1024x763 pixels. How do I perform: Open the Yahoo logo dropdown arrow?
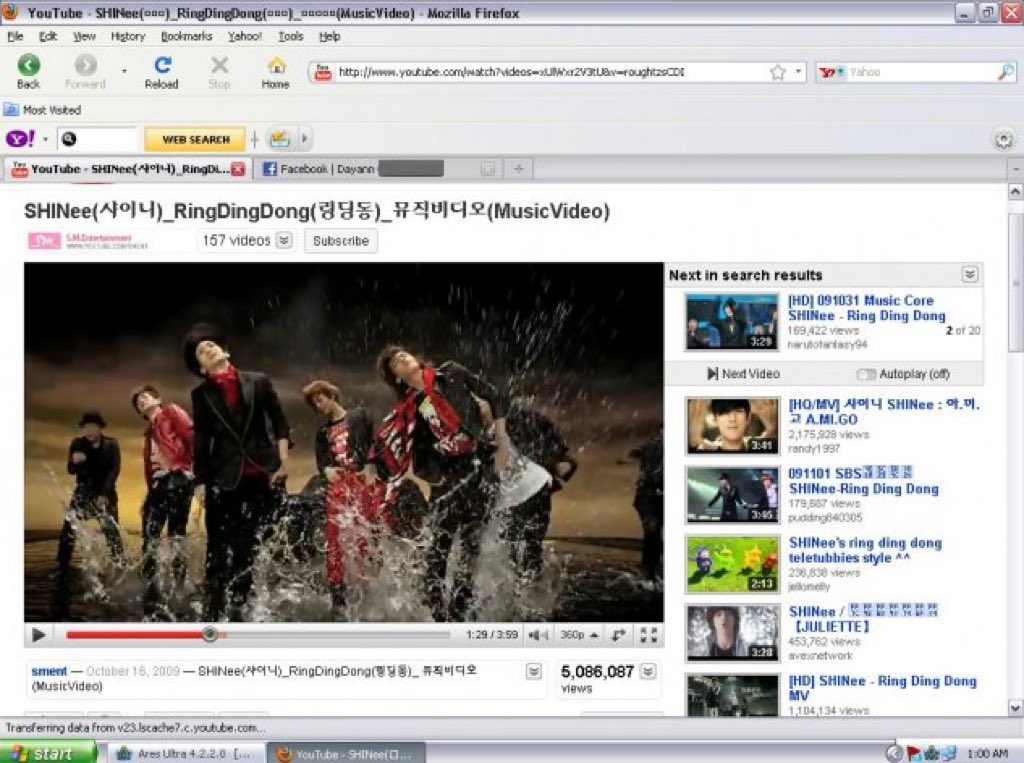(x=45, y=139)
